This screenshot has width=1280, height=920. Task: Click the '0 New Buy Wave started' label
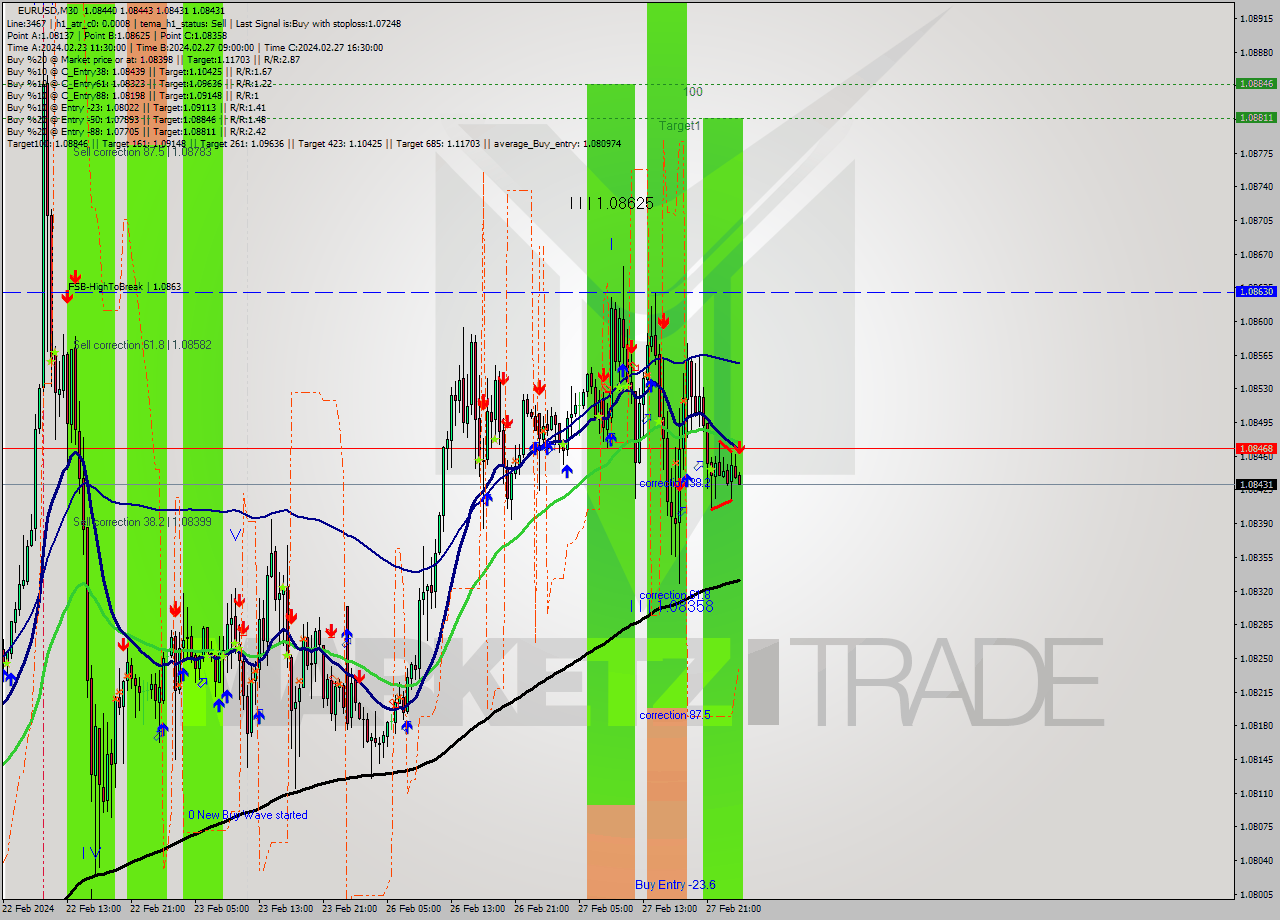[248, 815]
